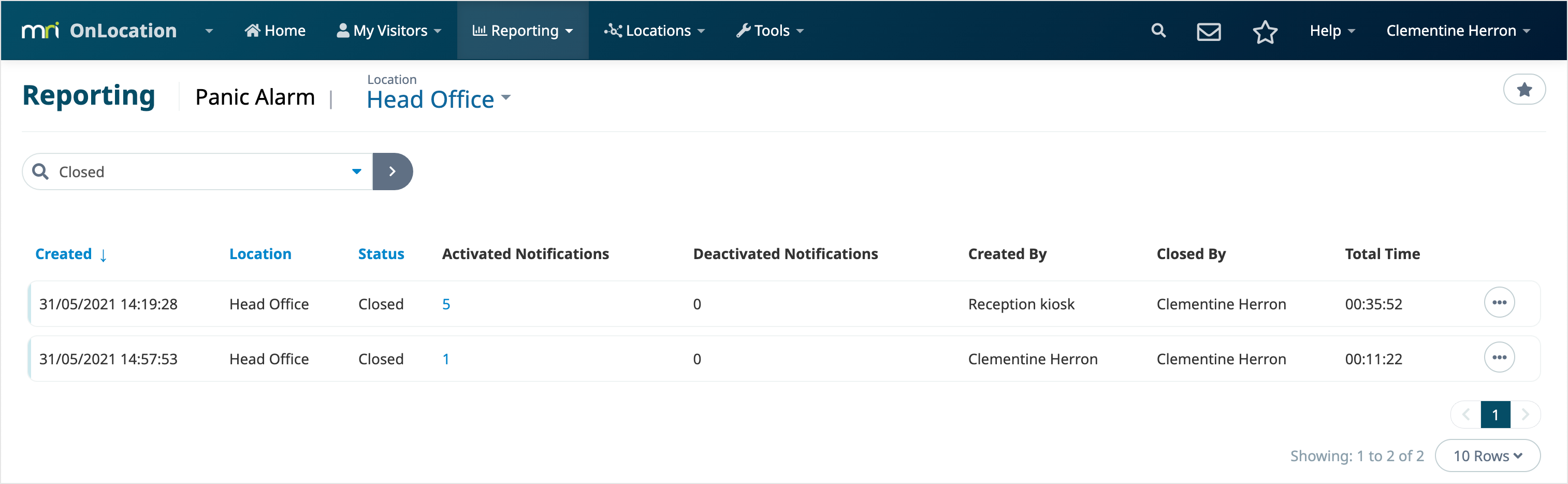Open actions menu for 14:19:28 alarm row
The height and width of the screenshot is (484, 1568).
point(1499,303)
